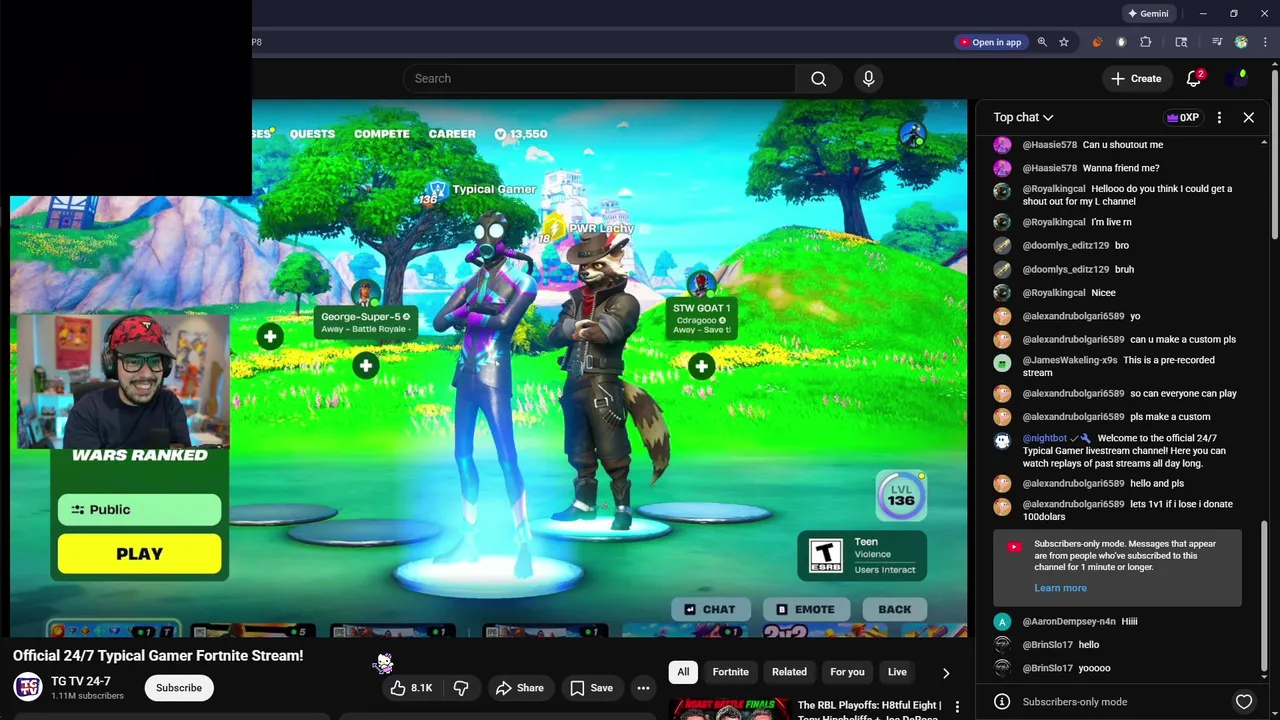Click the YouTube search magnifier button
The height and width of the screenshot is (720, 1280).
819,79
